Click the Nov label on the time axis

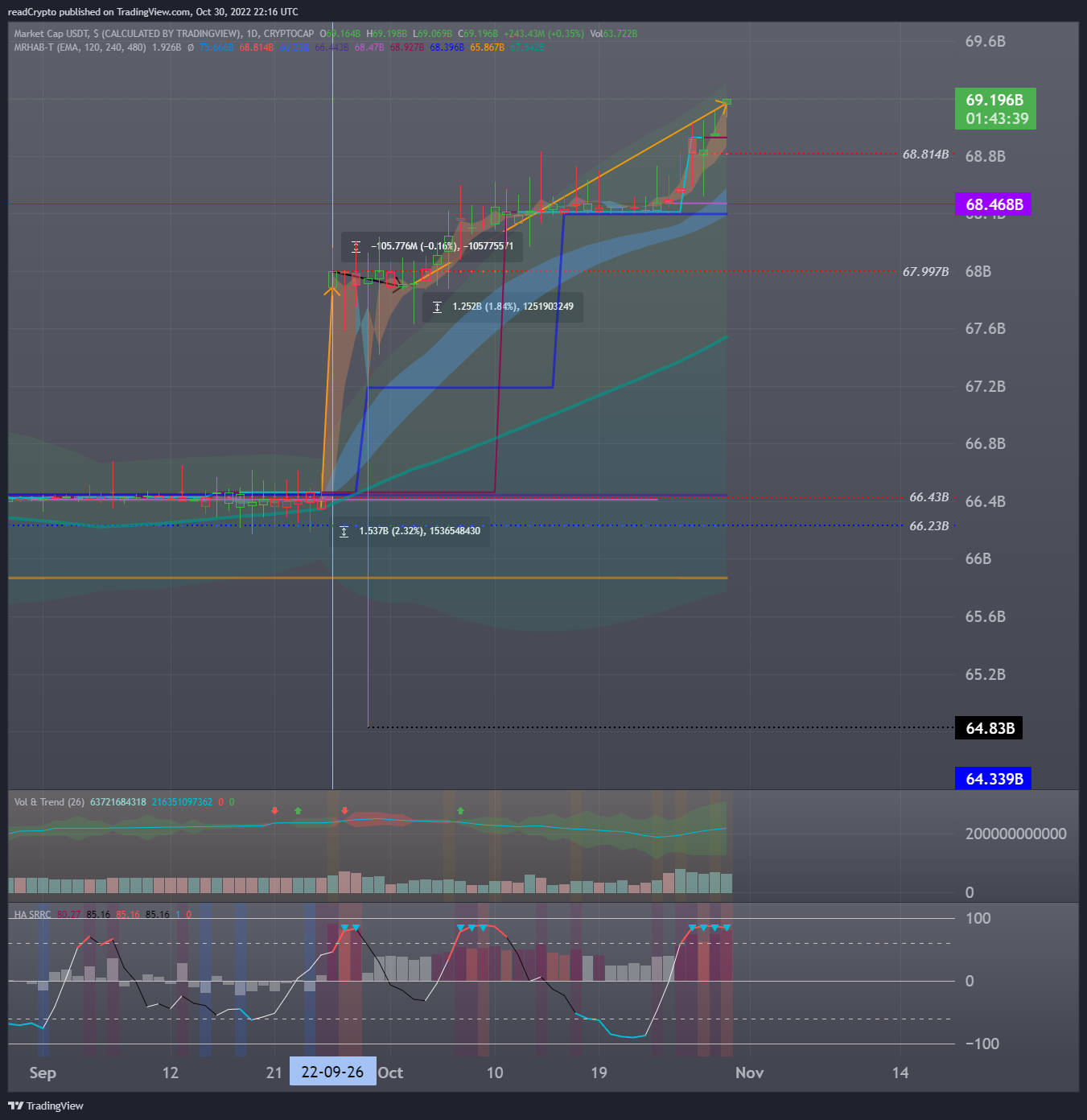[749, 1073]
